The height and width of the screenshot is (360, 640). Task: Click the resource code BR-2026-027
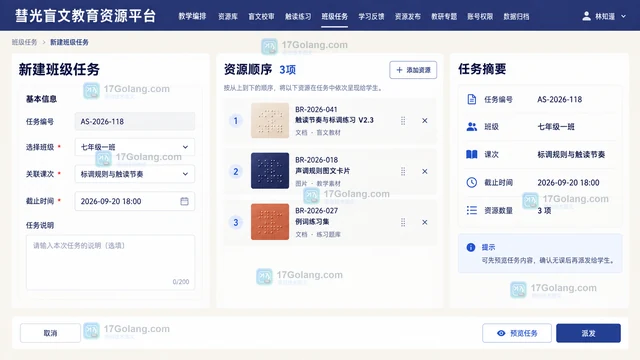tap(316, 211)
